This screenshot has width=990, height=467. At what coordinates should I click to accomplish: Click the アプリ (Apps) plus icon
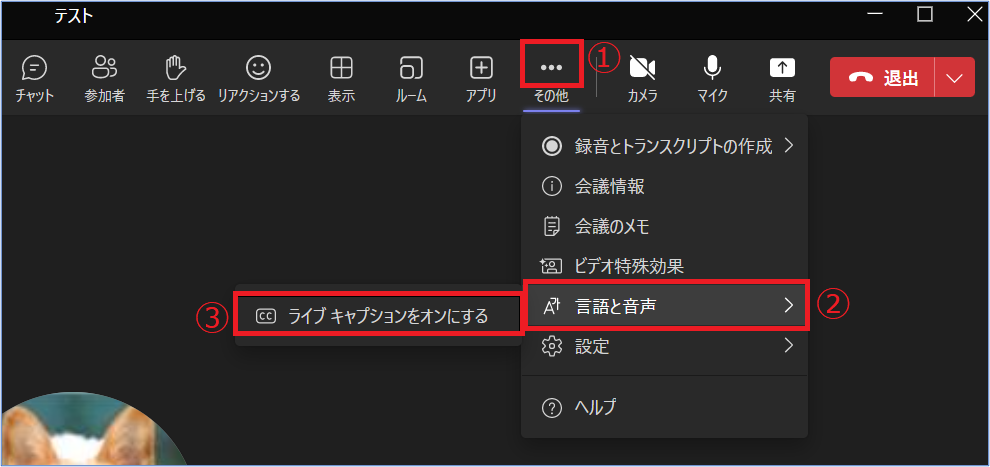coord(481,78)
